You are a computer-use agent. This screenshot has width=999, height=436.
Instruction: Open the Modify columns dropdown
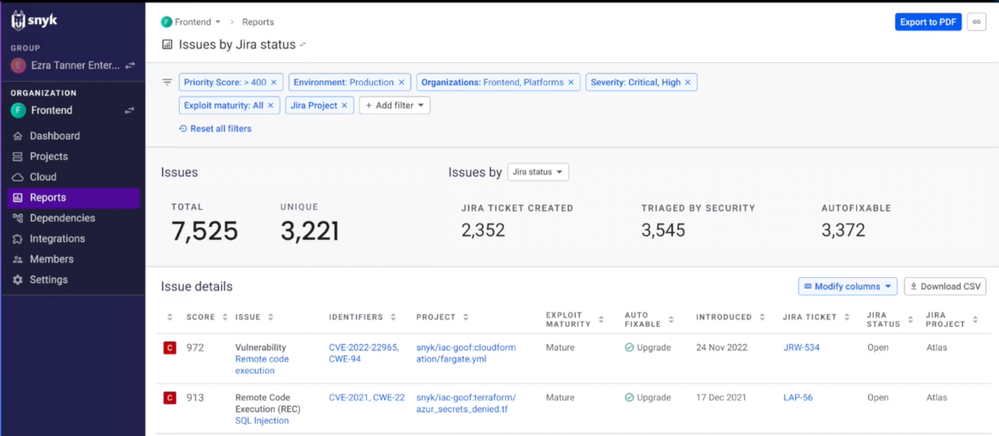tap(847, 286)
